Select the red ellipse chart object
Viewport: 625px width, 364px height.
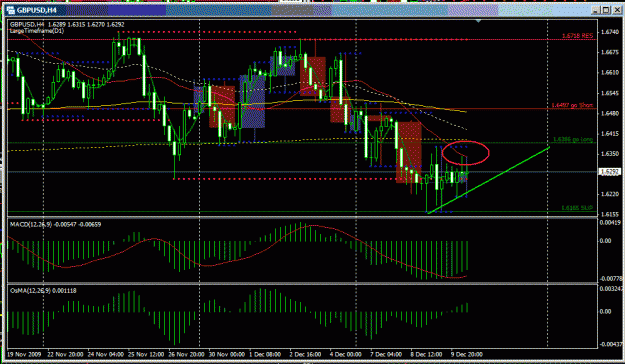click(x=466, y=152)
